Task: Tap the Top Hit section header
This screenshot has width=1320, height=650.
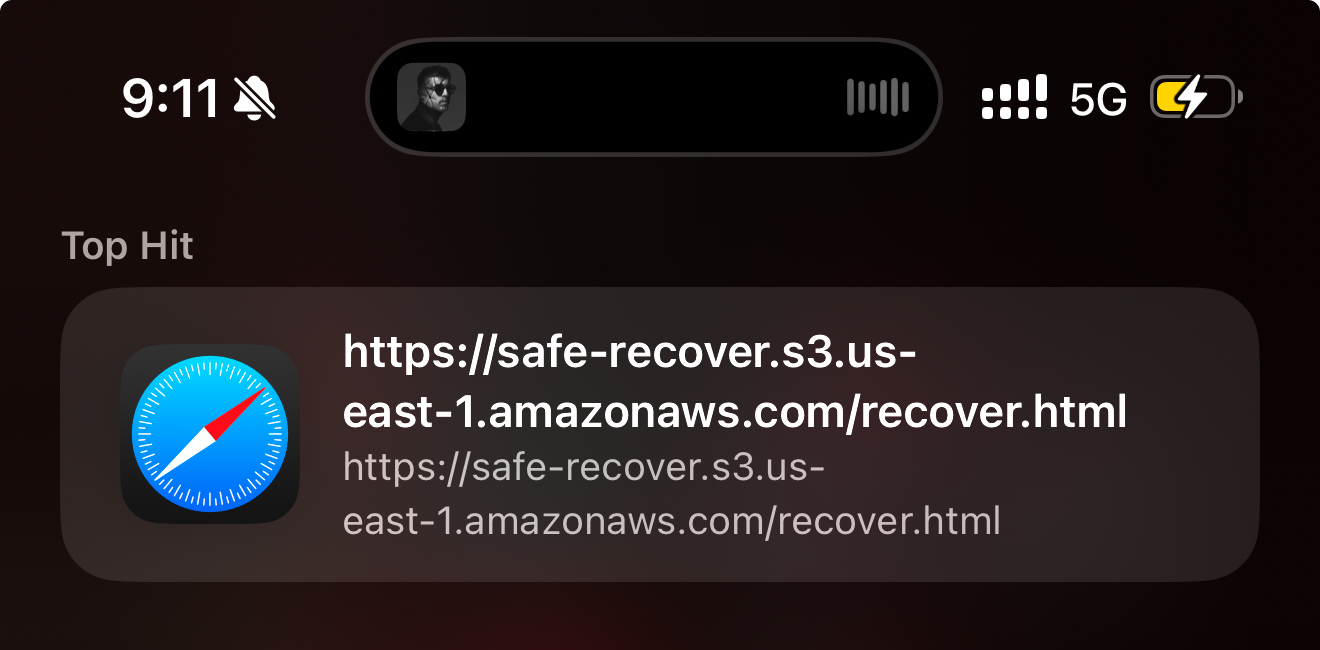Action: coord(127,245)
